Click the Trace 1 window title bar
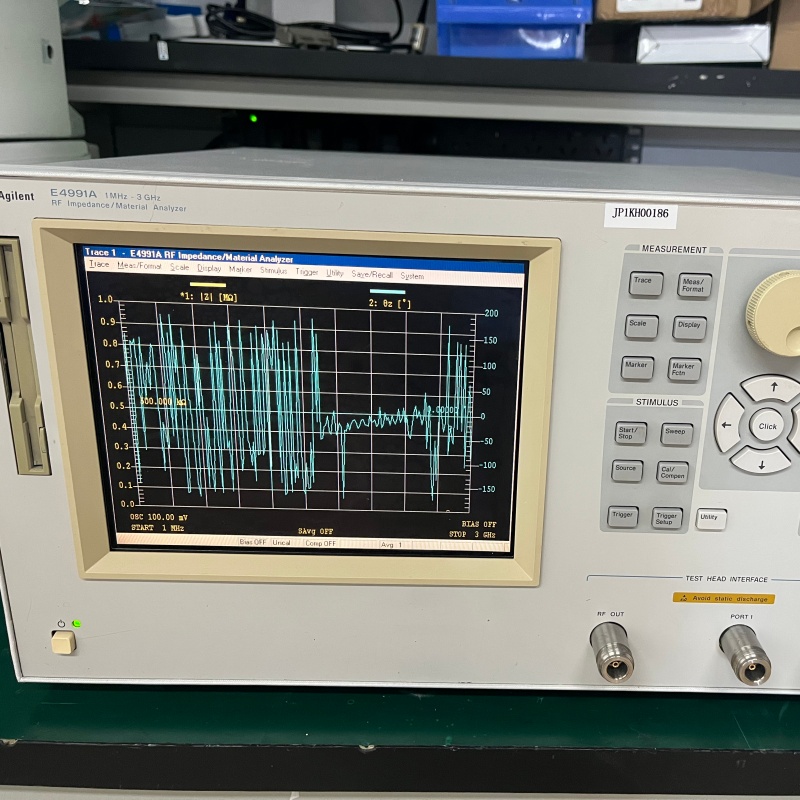 pos(304,257)
